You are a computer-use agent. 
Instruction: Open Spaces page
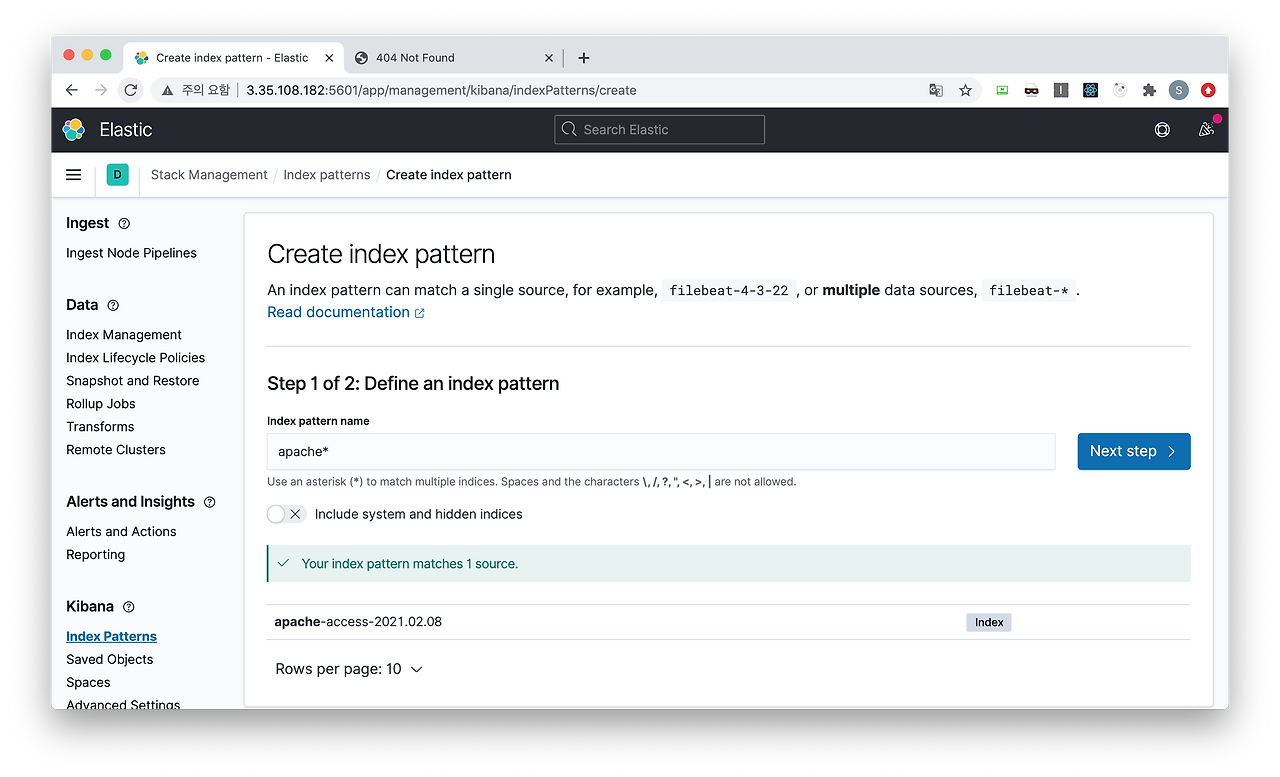[88, 683]
